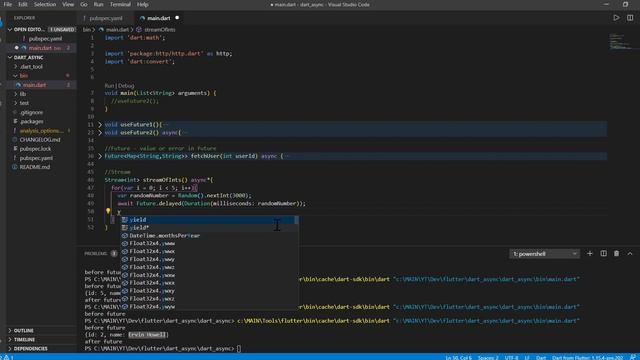The height and width of the screenshot is (360, 640).
Task: Select the yield completion suggestion
Action: (x=209, y=220)
